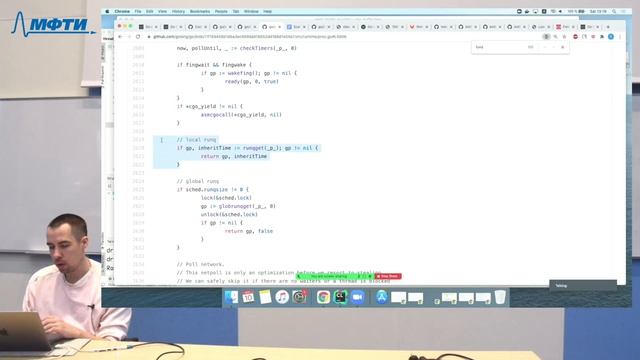This screenshot has height=360, width=640.
Task: Launch Music from the Dock
Action: tap(282, 297)
